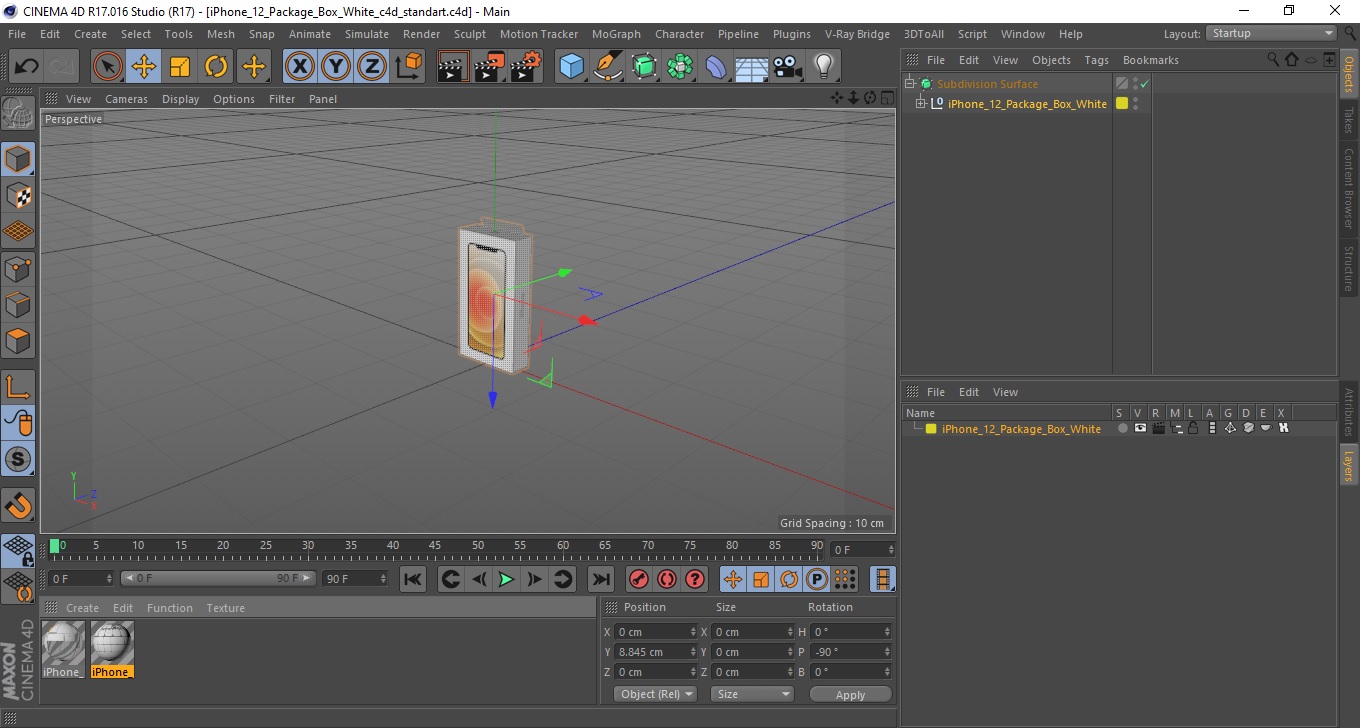This screenshot has width=1360, height=728.
Task: Toggle layer Solo dot for iPhone_12_Package_Box_White
Action: (x=1122, y=428)
